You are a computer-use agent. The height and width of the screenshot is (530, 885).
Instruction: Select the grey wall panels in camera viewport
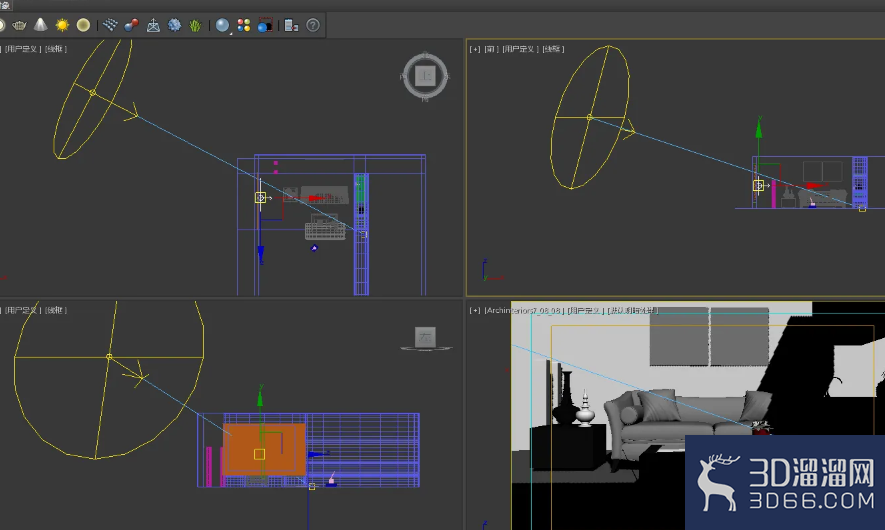[709, 336]
